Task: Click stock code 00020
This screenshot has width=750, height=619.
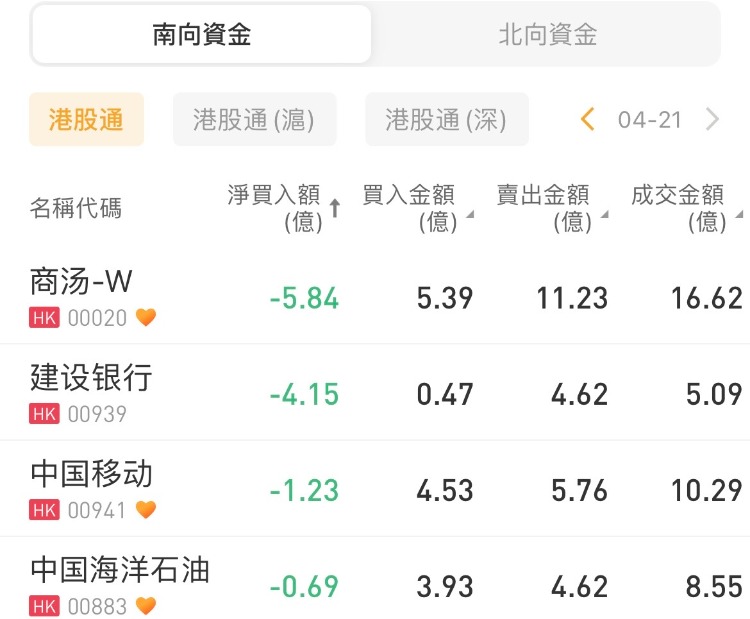Action: (97, 318)
